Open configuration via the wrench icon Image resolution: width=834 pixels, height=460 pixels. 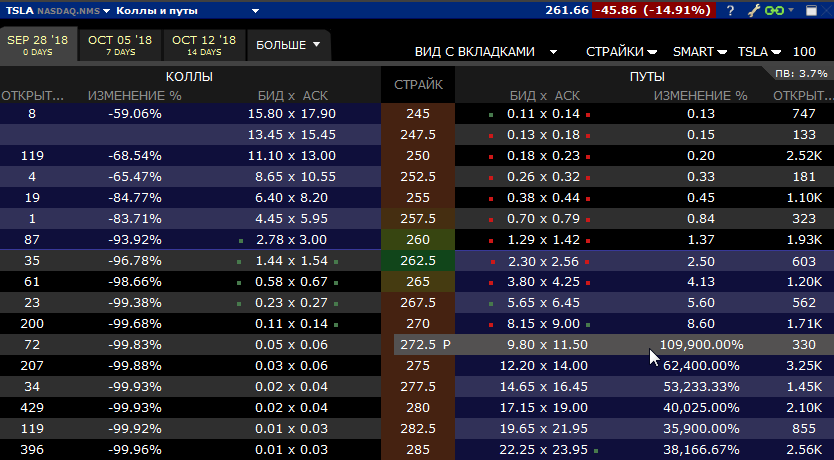pyautogui.click(x=754, y=10)
